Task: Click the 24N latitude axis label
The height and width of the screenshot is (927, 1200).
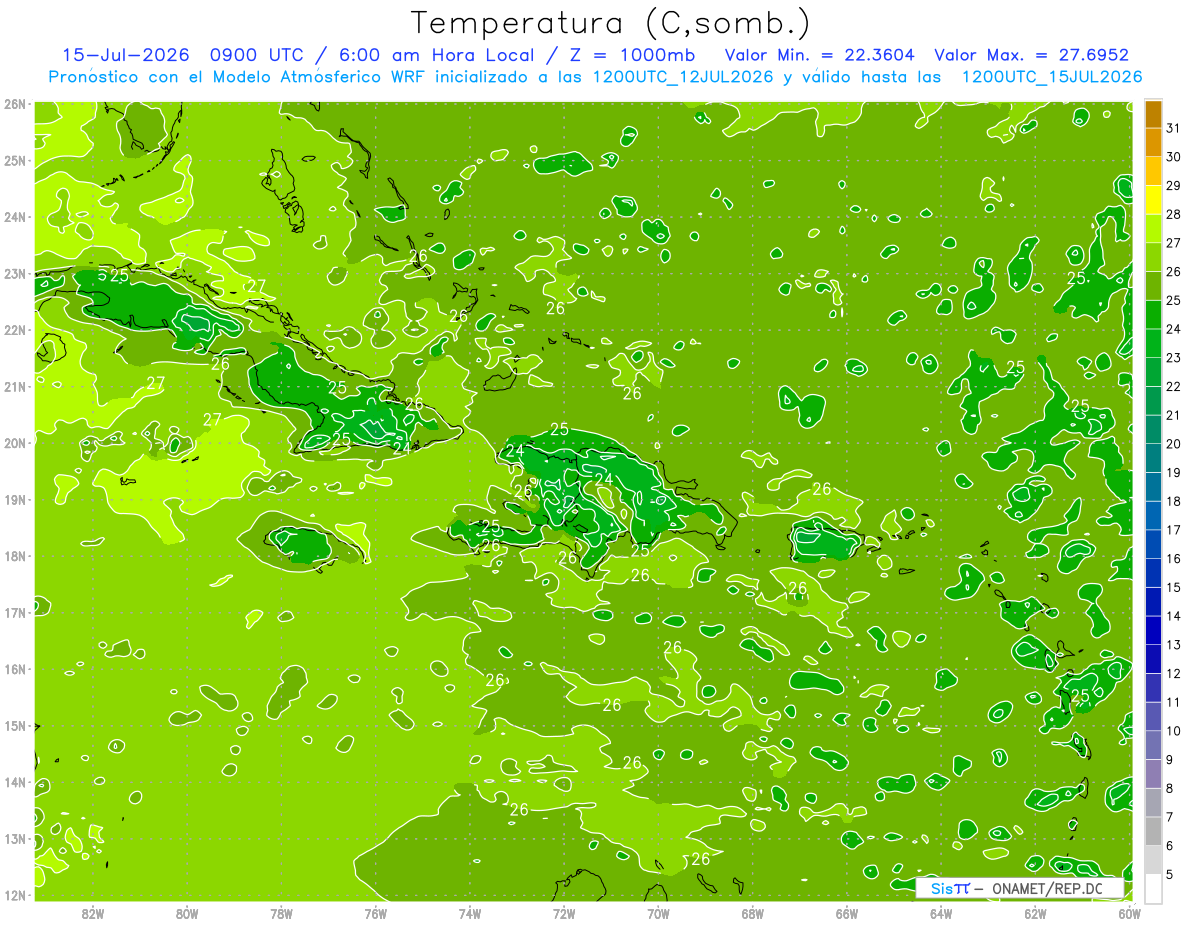Action: [16, 217]
